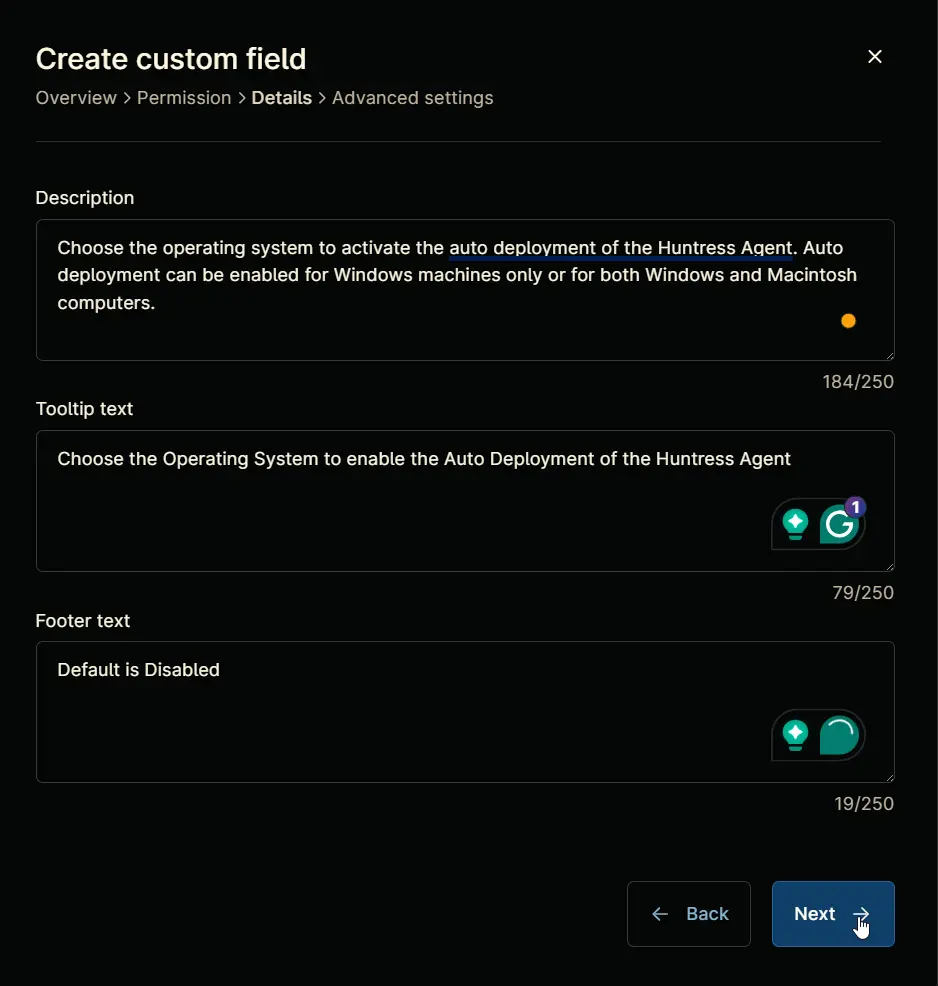Click the Next button label
938x986 pixels.
pos(815,914)
